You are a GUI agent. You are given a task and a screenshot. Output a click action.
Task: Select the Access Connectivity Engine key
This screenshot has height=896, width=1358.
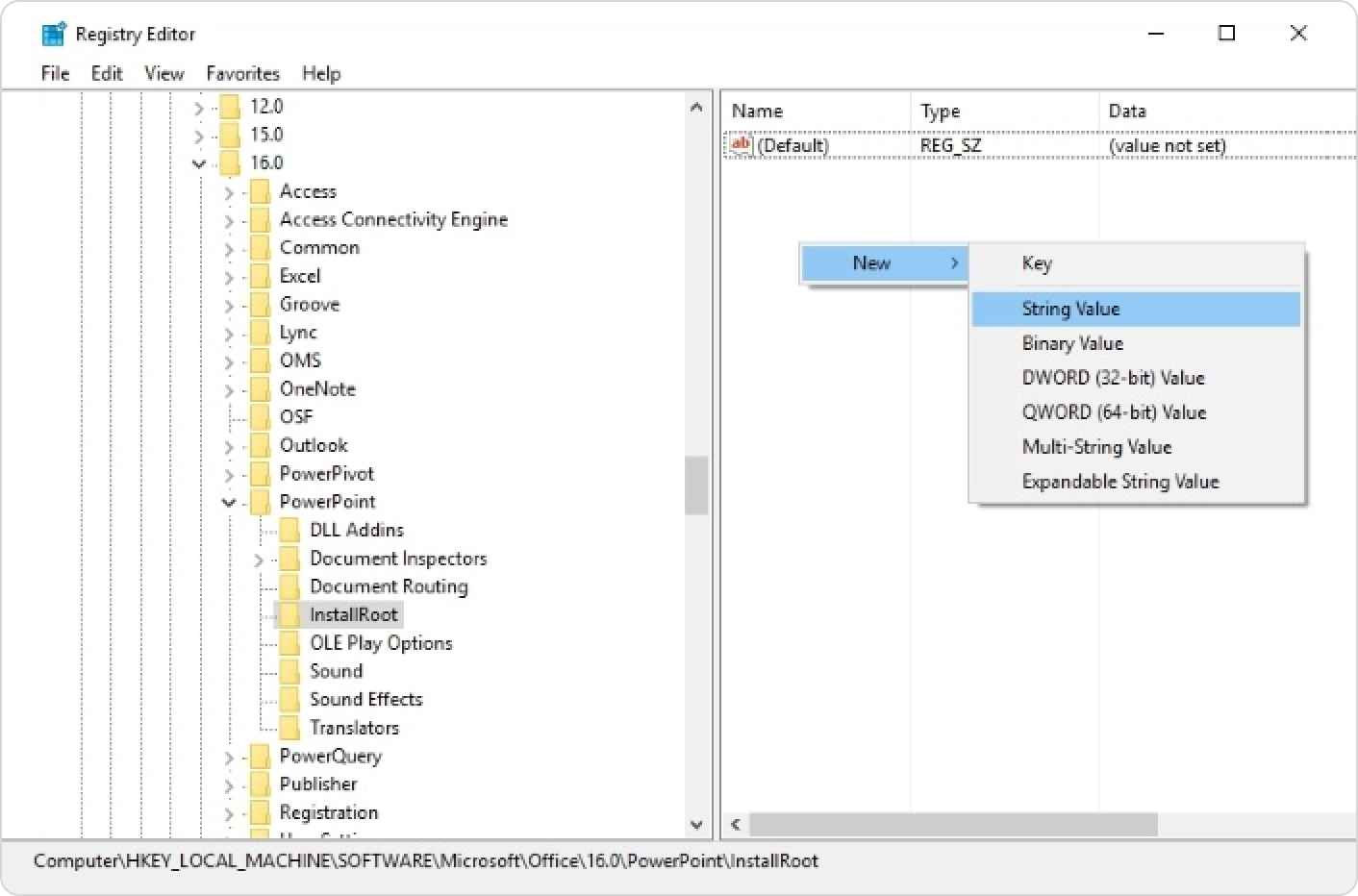tap(393, 220)
